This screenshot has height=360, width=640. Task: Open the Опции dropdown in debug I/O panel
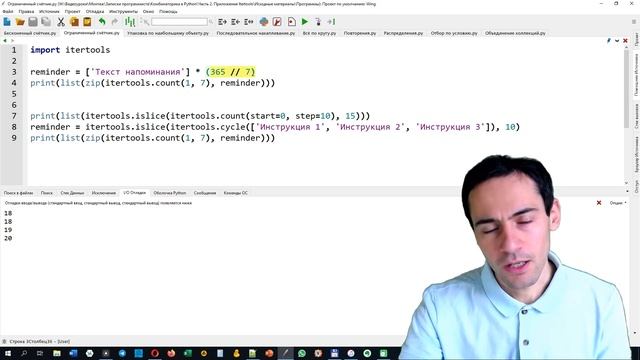(618, 203)
